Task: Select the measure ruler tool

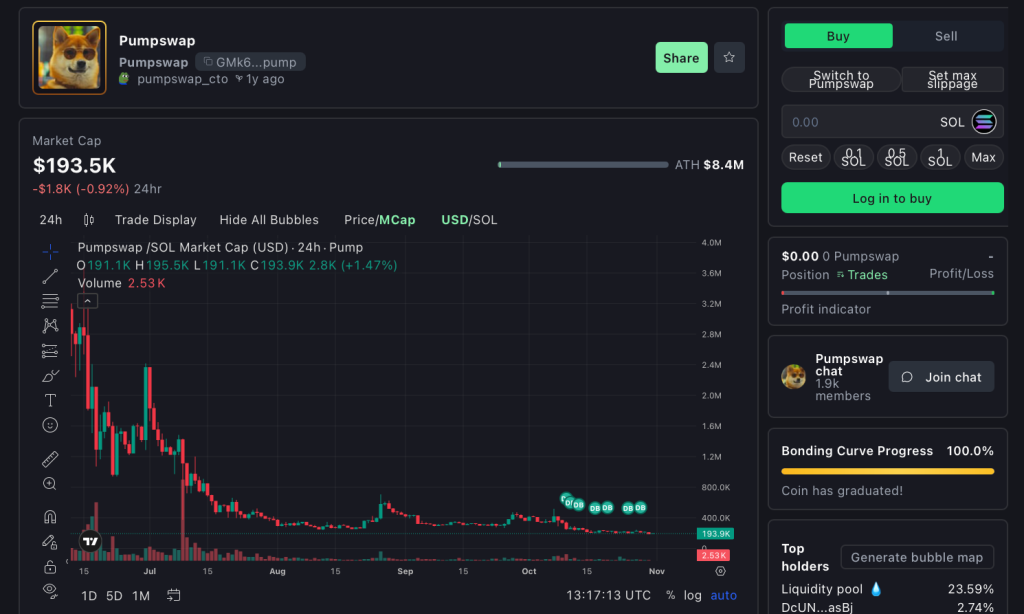Action: (x=49, y=458)
